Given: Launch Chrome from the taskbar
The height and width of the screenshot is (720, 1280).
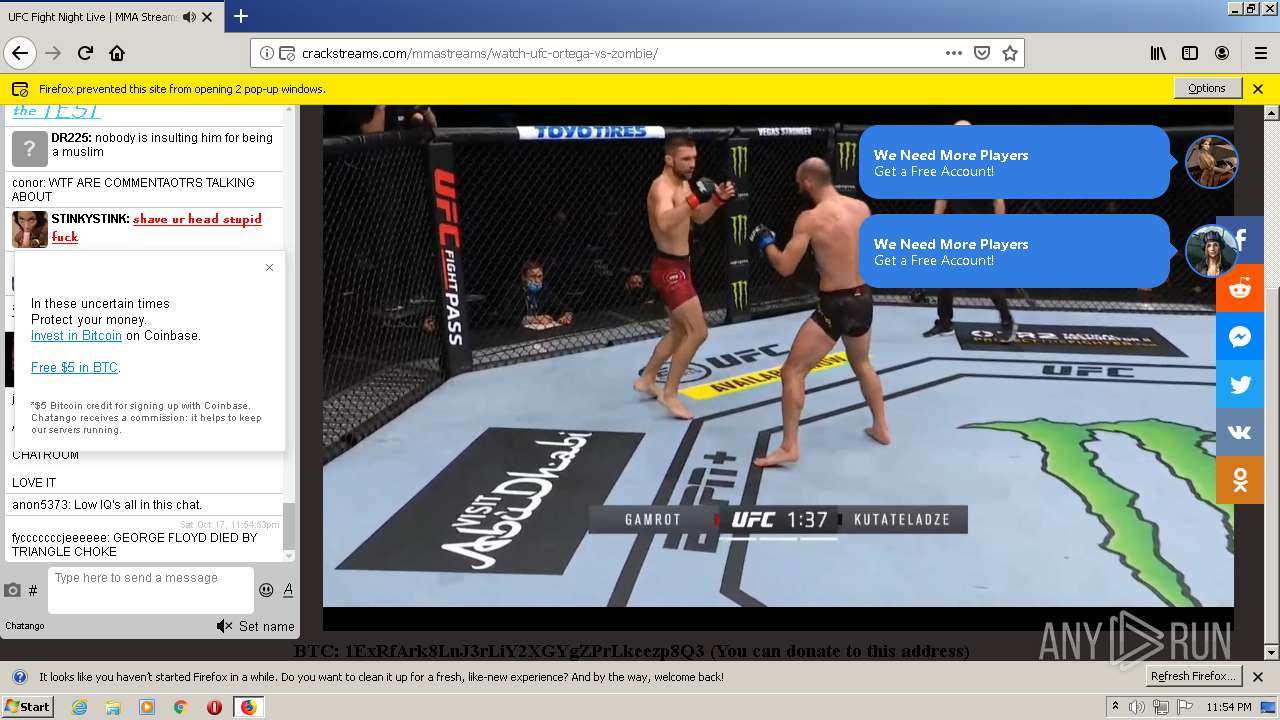Looking at the screenshot, I should pyautogui.click(x=180, y=707).
